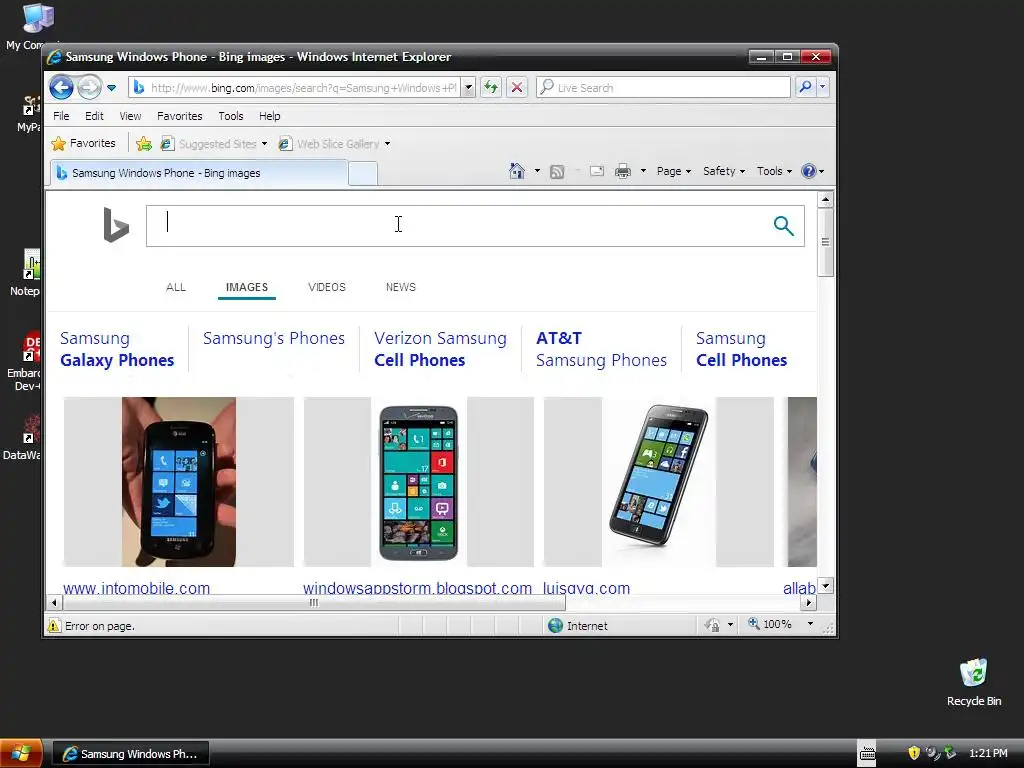1024x768 pixels.
Task: Click the Favorites star button
Action: coord(84,143)
